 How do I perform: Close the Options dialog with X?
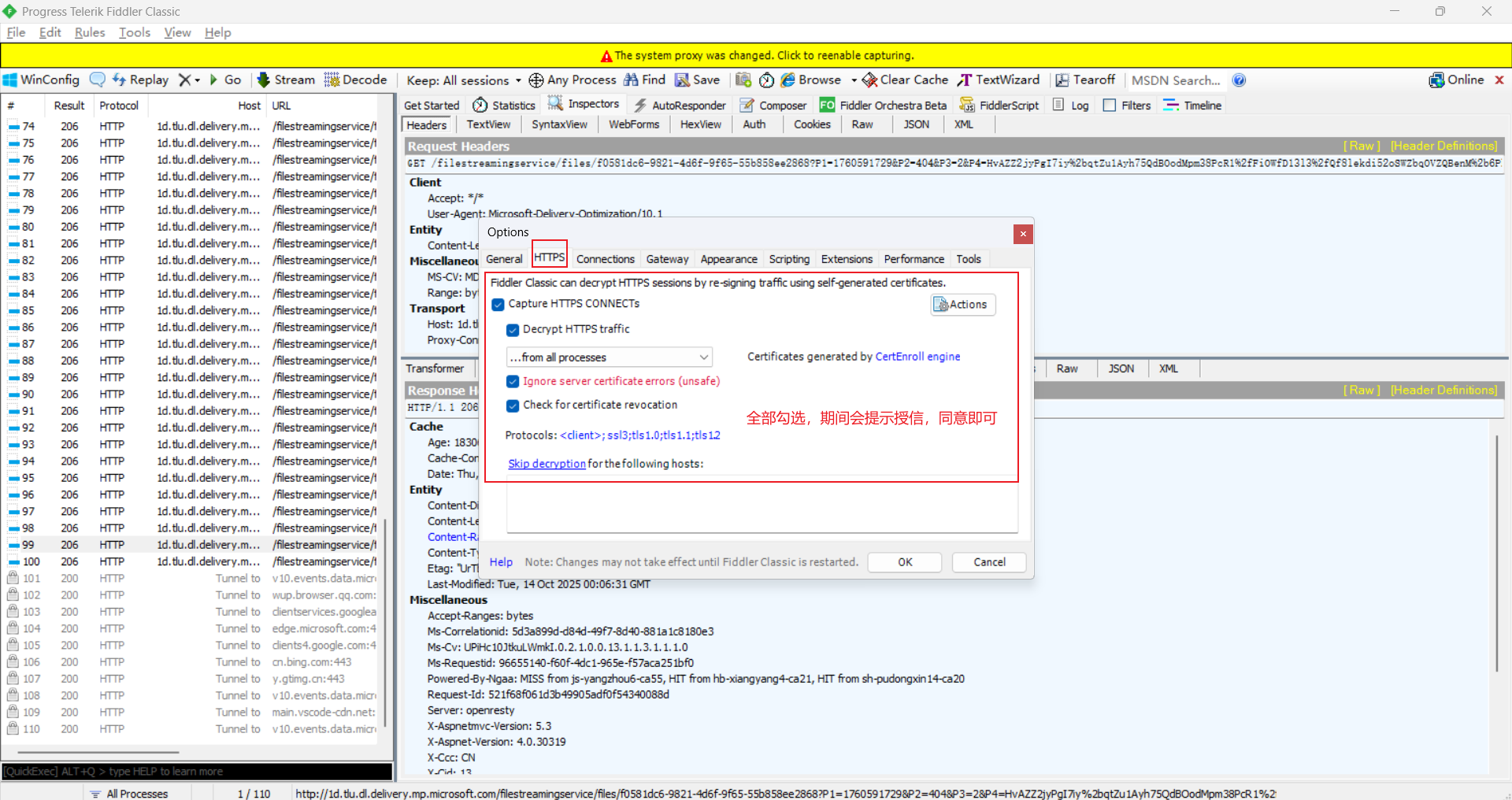point(1022,234)
